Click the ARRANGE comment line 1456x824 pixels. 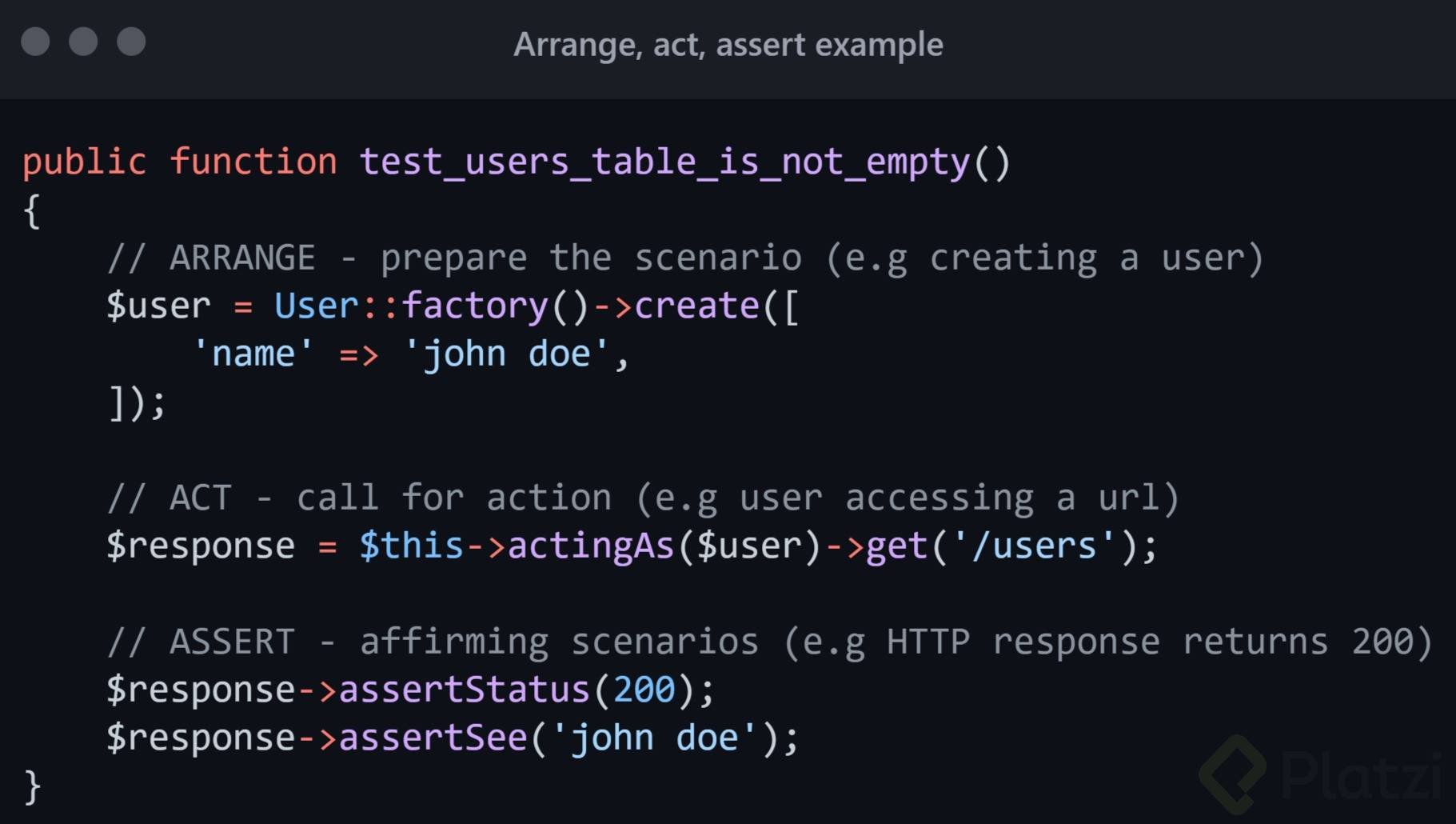(x=685, y=258)
